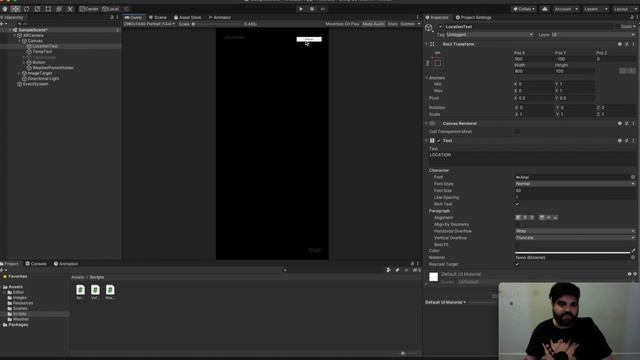Open the Font object picker
This screenshot has height=360, width=640.
pyautogui.click(x=633, y=177)
